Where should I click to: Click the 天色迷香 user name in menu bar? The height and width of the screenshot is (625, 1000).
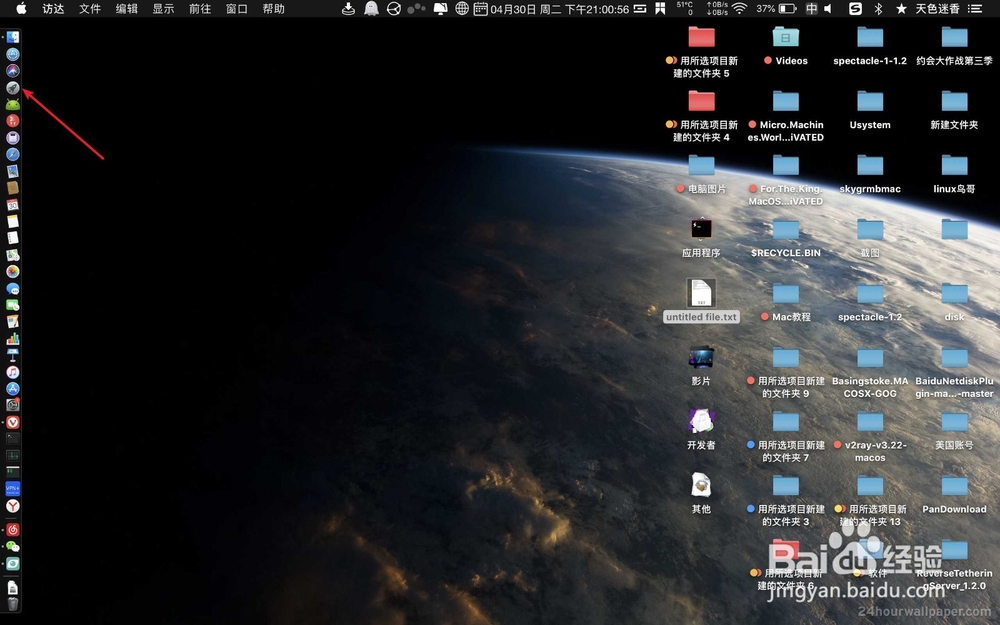[938, 8]
